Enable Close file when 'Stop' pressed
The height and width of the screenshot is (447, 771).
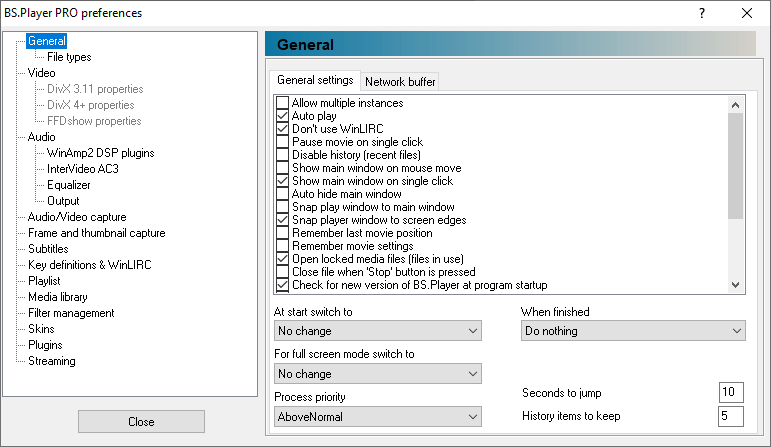pos(282,272)
